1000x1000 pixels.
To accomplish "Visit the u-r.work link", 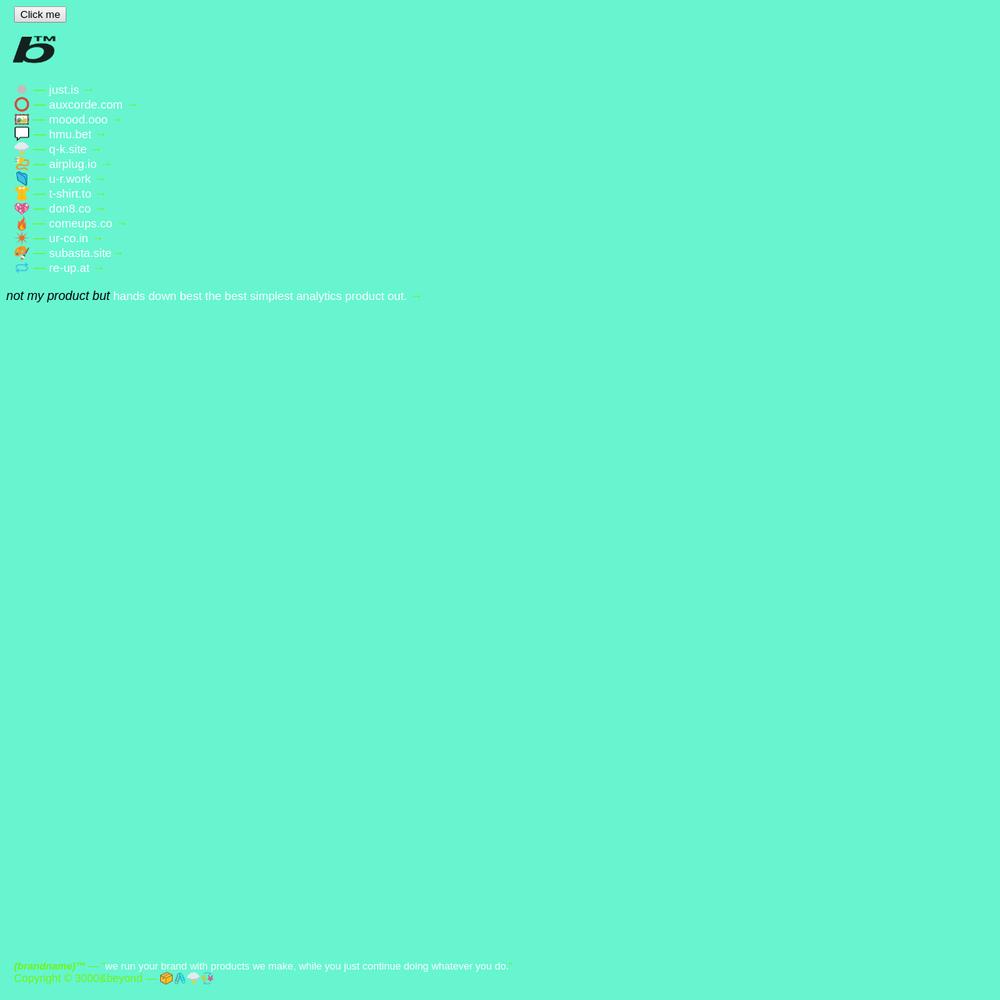I will [70, 179].
